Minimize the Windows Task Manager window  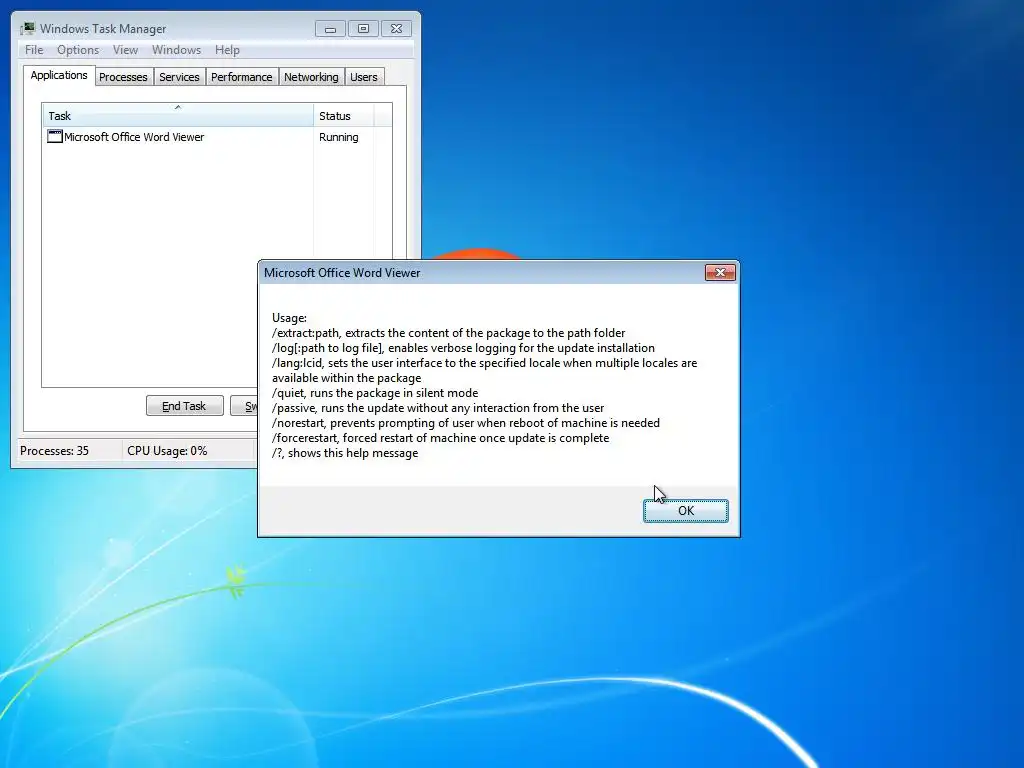click(330, 29)
